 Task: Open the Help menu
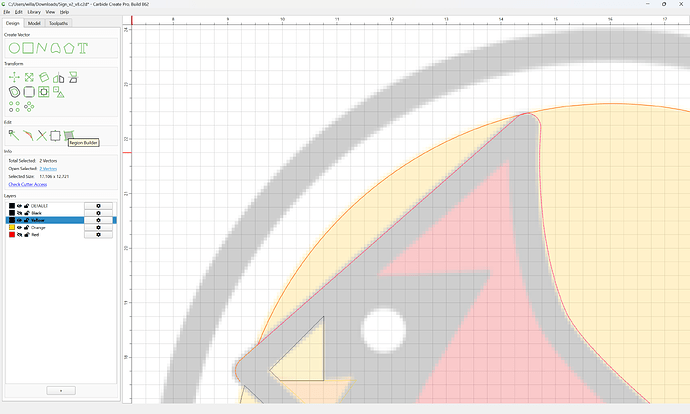point(64,12)
